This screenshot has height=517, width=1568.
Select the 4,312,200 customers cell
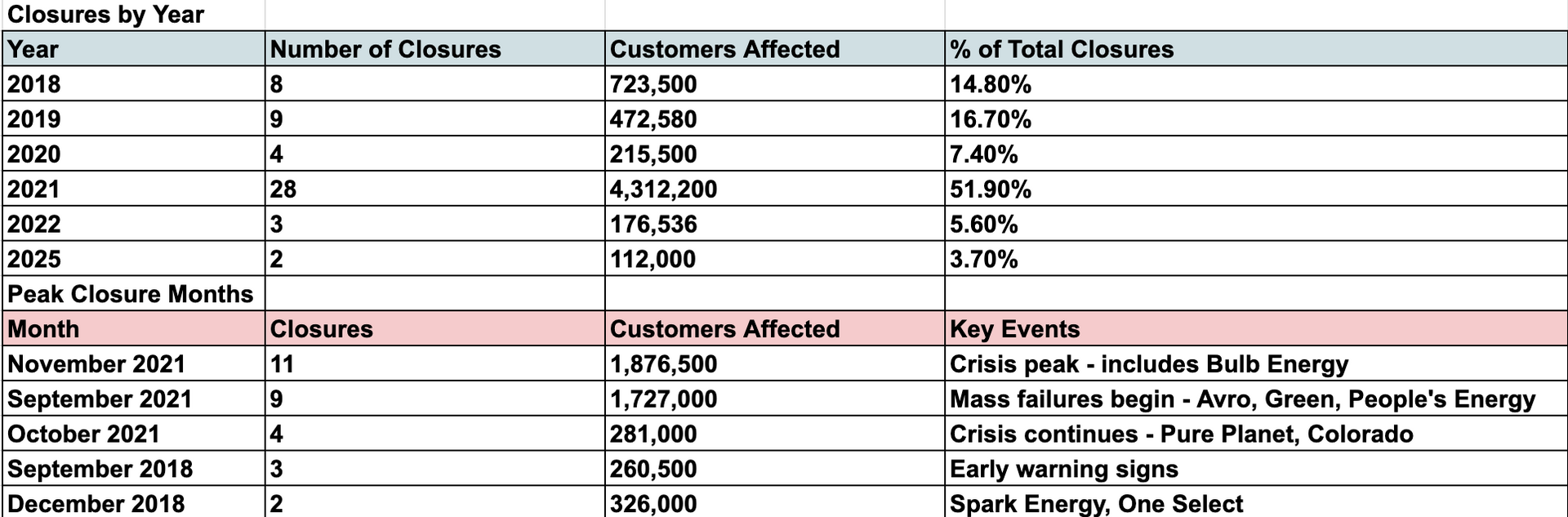click(663, 189)
